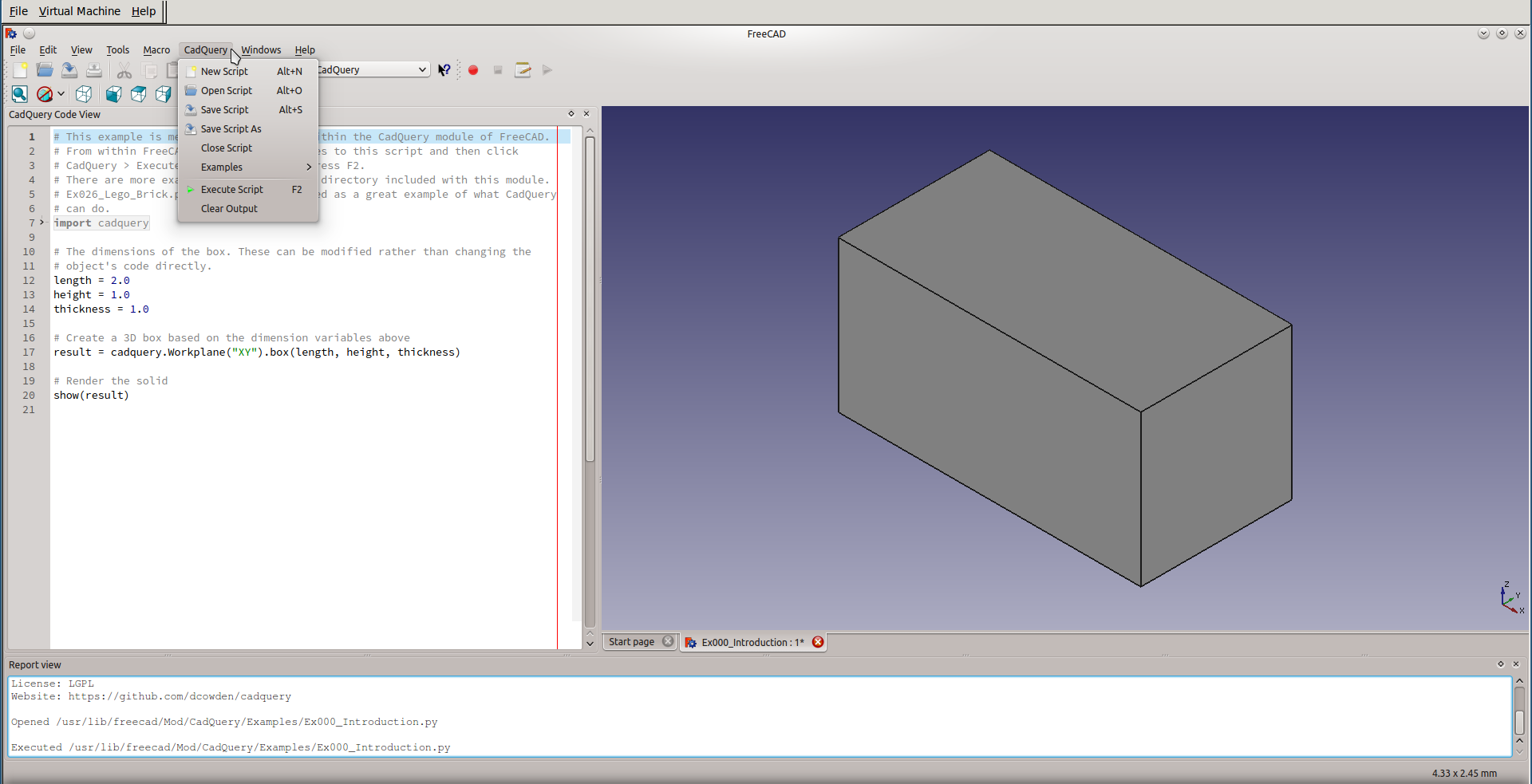Open the View menu
Viewport: 1532px width, 784px height.
coord(81,49)
